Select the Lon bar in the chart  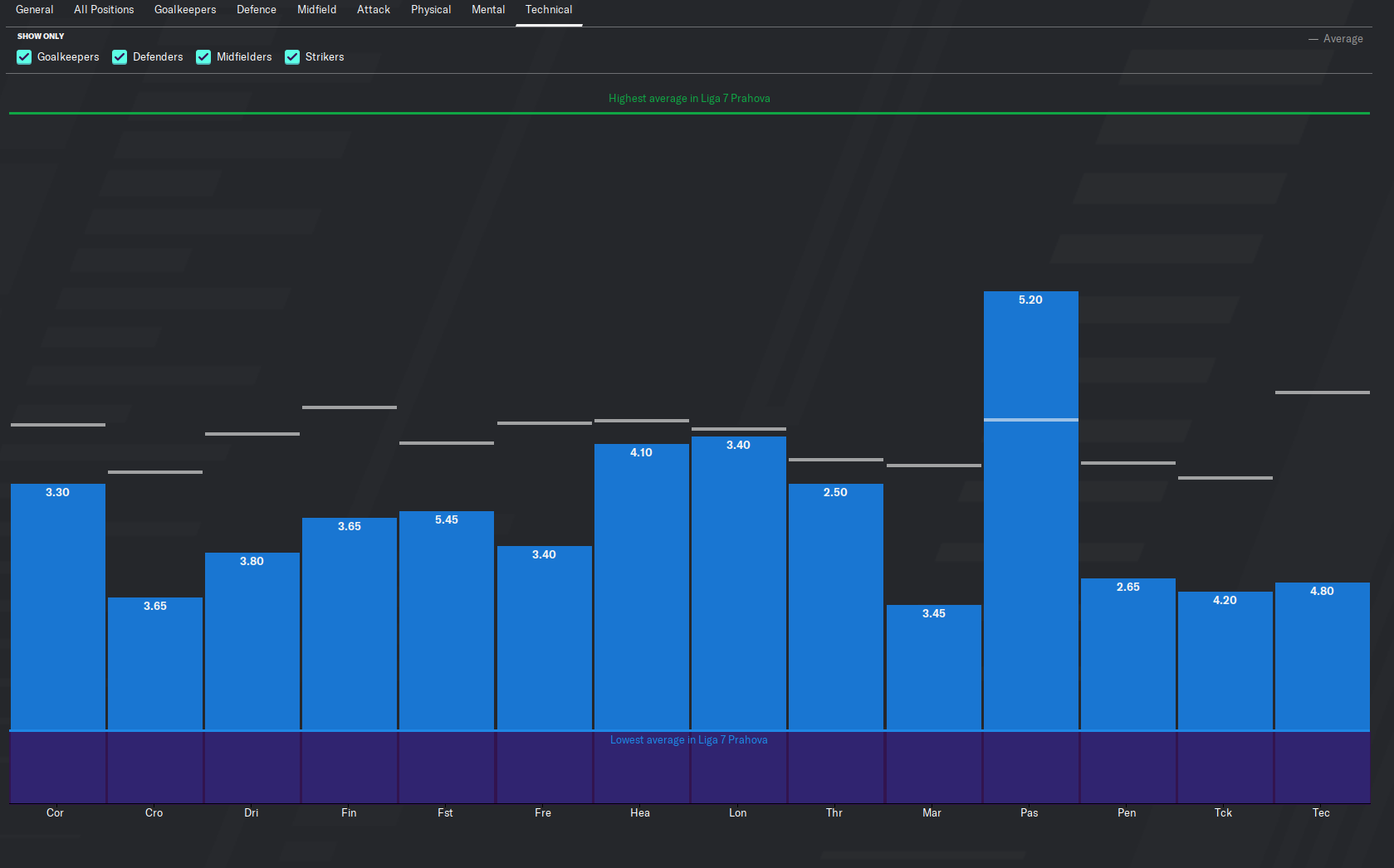tap(739, 583)
